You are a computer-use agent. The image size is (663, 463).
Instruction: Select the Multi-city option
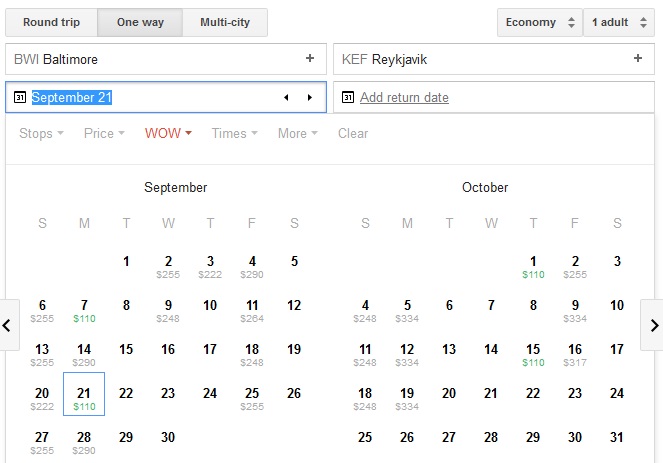point(225,22)
